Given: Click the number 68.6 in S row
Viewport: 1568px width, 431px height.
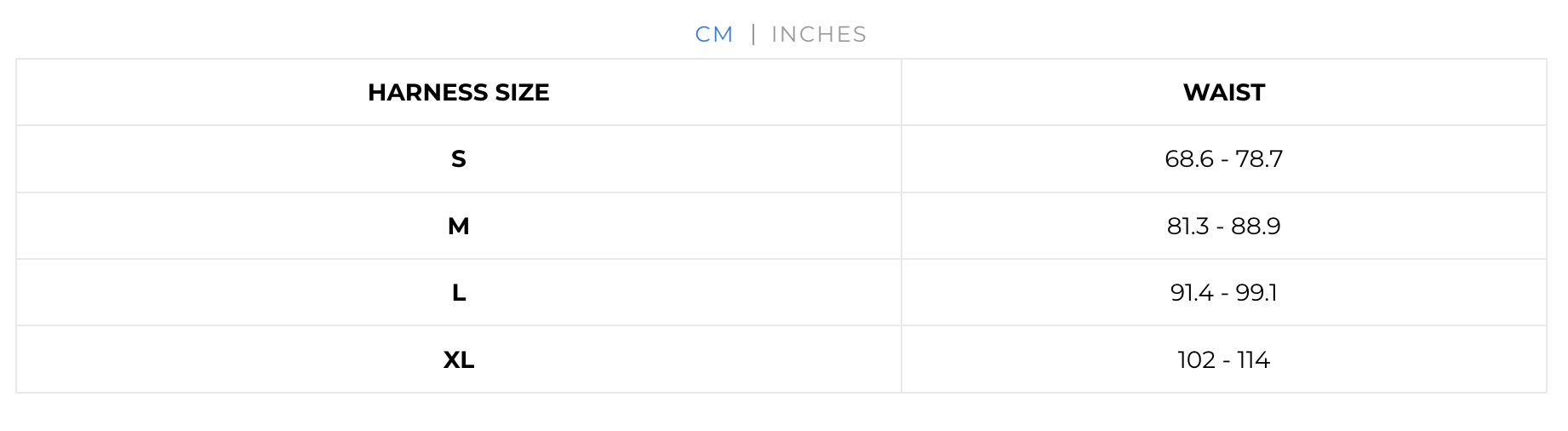Looking at the screenshot, I should click(x=1189, y=159).
